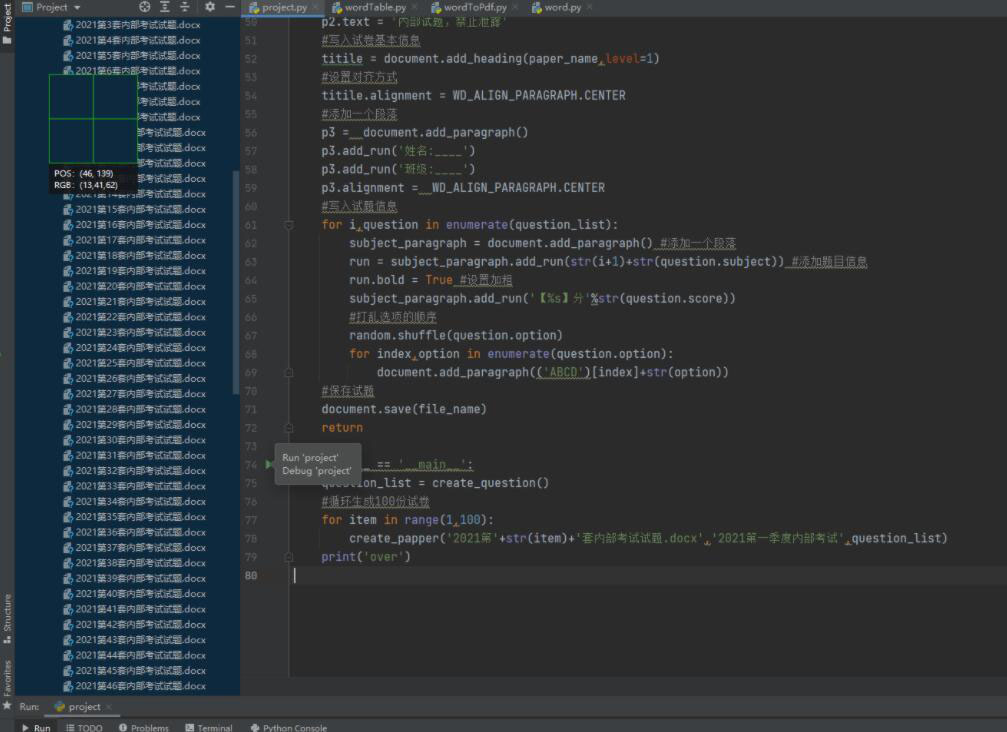Click the locate/select opened file target icon
This screenshot has height=732, width=1007.
click(145, 7)
